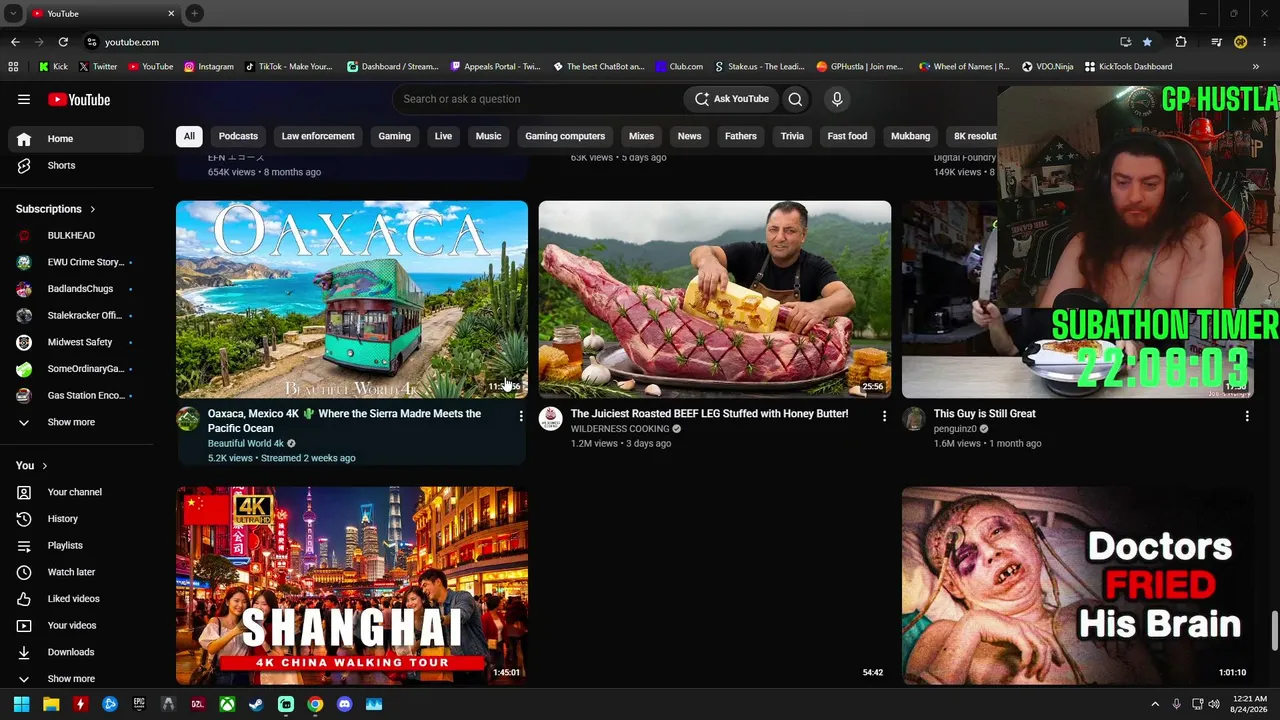Open the Kick bookmark
The height and width of the screenshot is (720, 1280).
(53, 67)
